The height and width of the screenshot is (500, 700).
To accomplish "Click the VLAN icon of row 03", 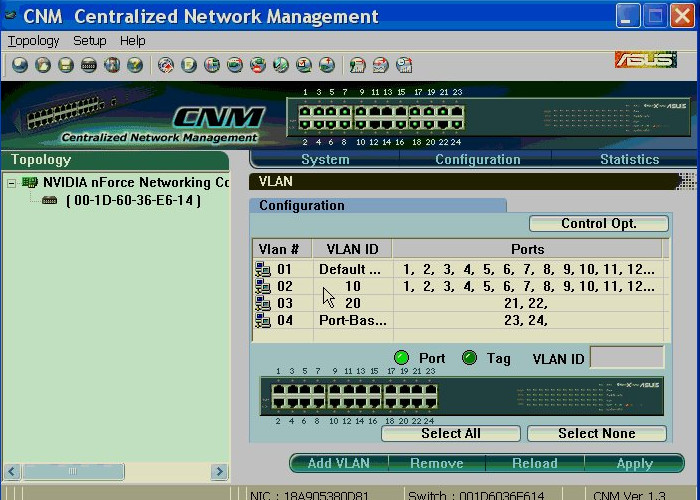I will point(263,303).
